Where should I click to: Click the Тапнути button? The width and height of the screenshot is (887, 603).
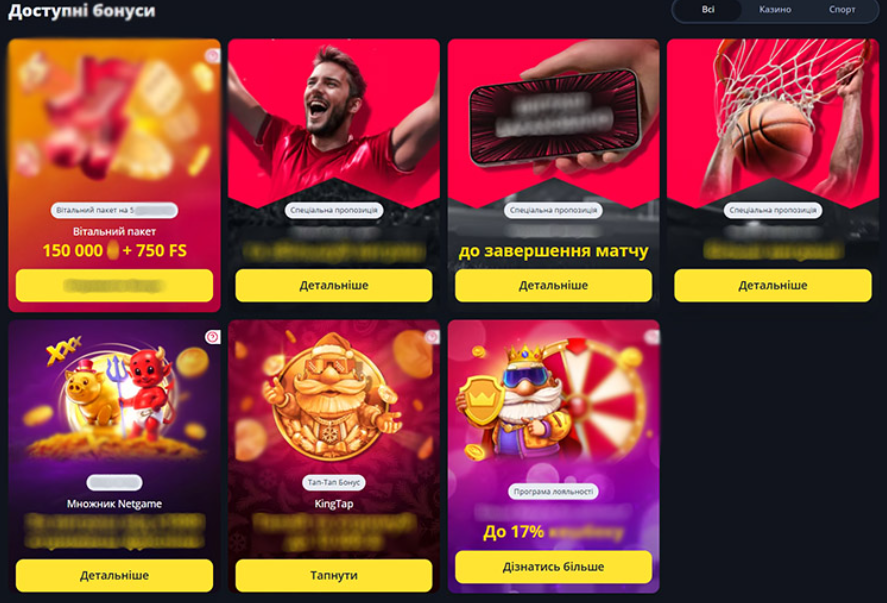click(x=334, y=575)
